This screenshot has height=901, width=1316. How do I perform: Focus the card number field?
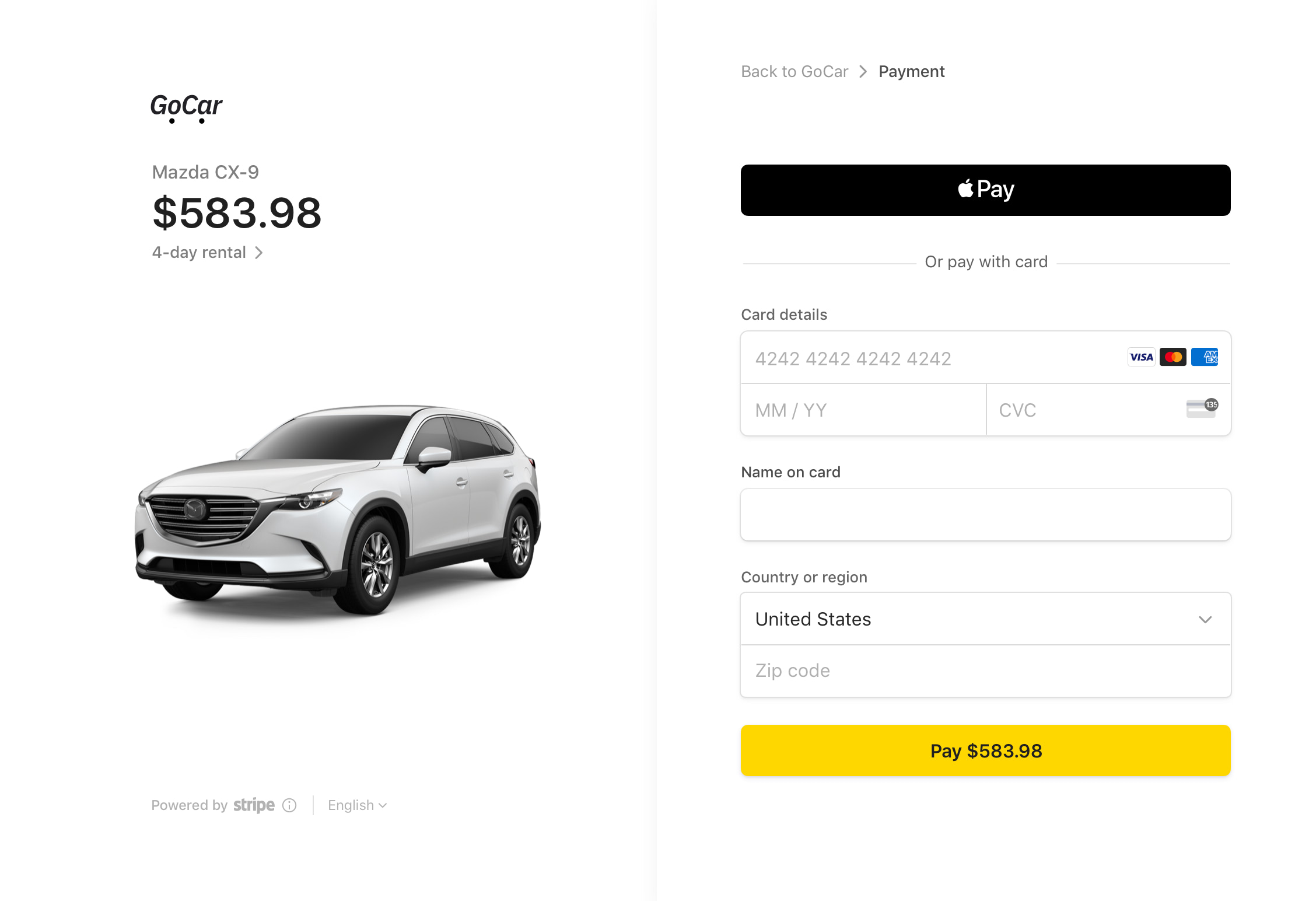point(933,358)
